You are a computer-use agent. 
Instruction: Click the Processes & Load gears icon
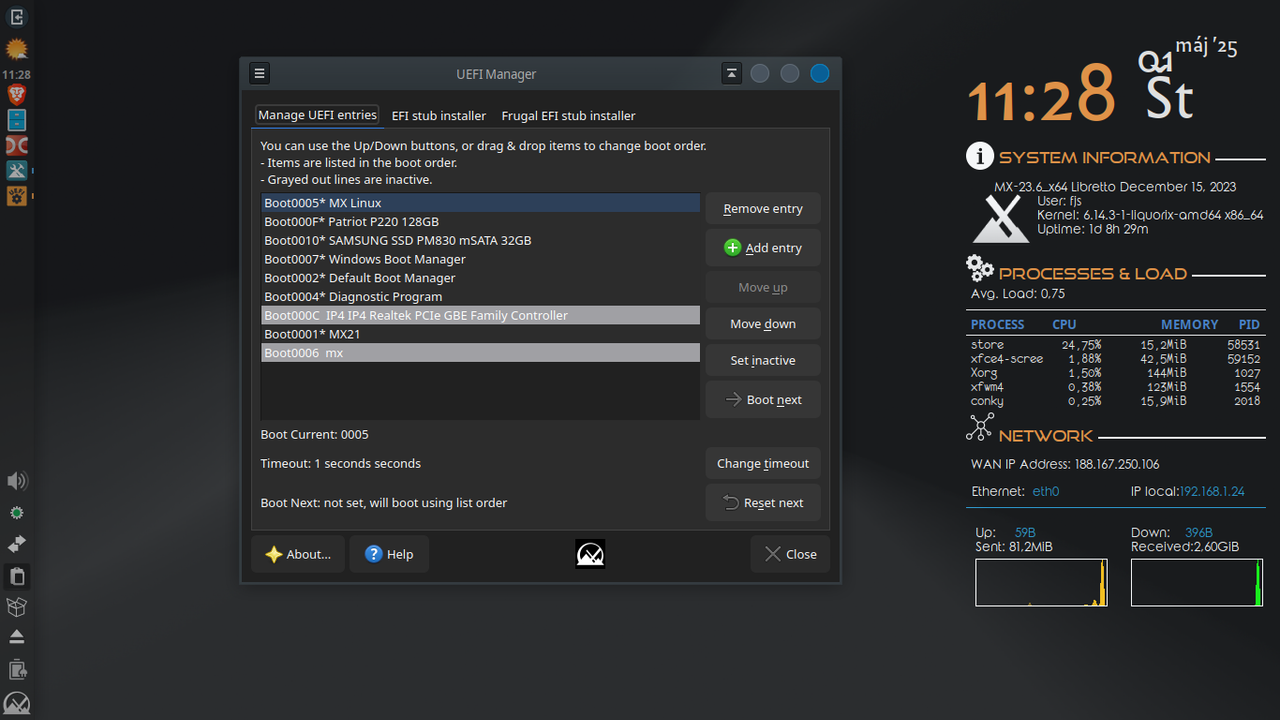[x=980, y=268]
